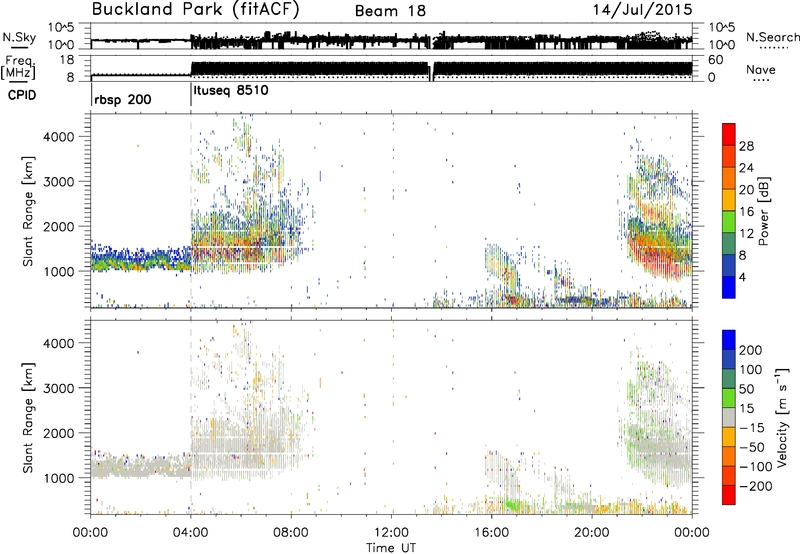This screenshot has height=554, width=800.
Task: Click the blue top segment of Velocity color bar
Action: (729, 340)
